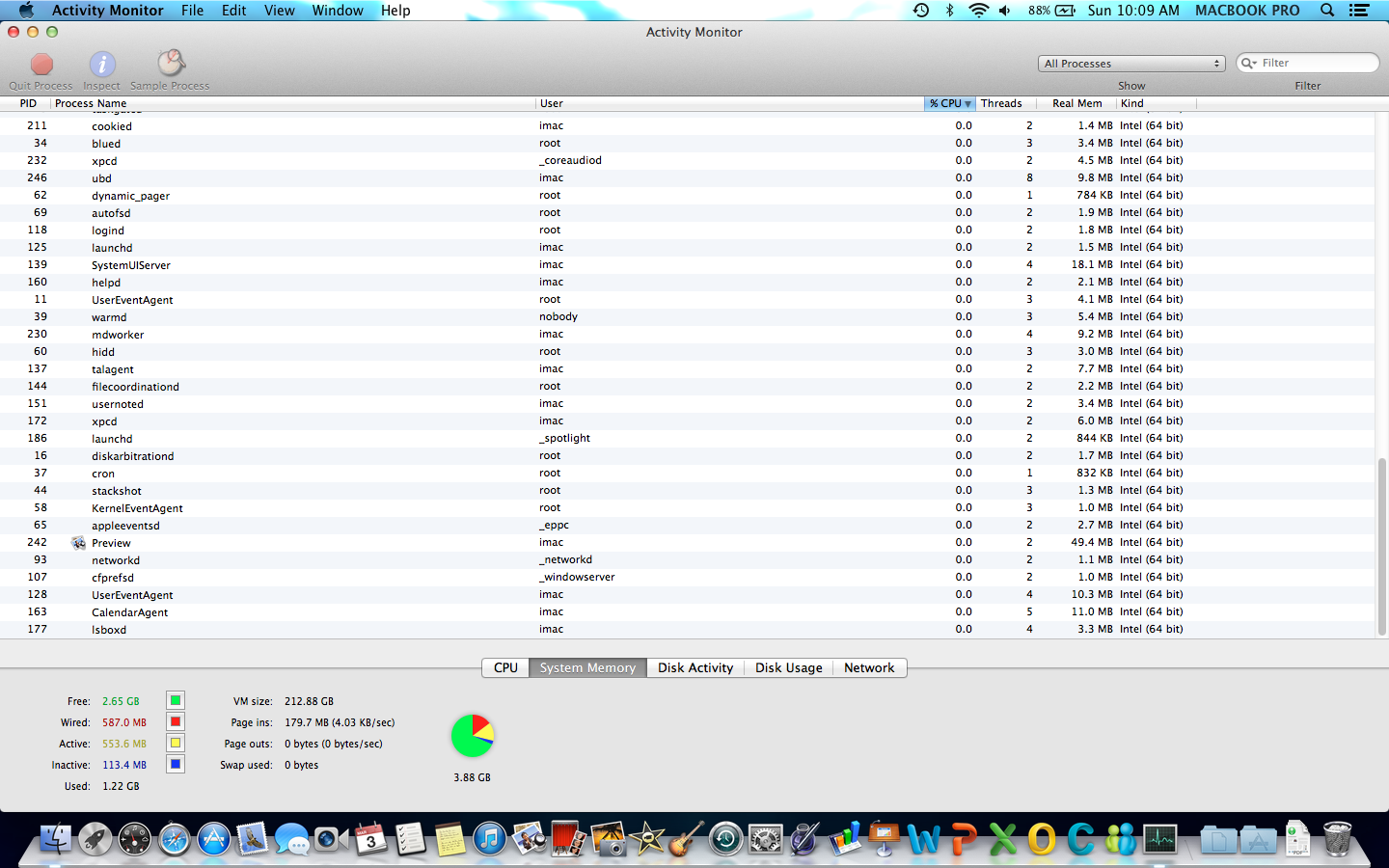Open the View menu
Image resolution: width=1389 pixels, height=868 pixels.
[280, 10]
